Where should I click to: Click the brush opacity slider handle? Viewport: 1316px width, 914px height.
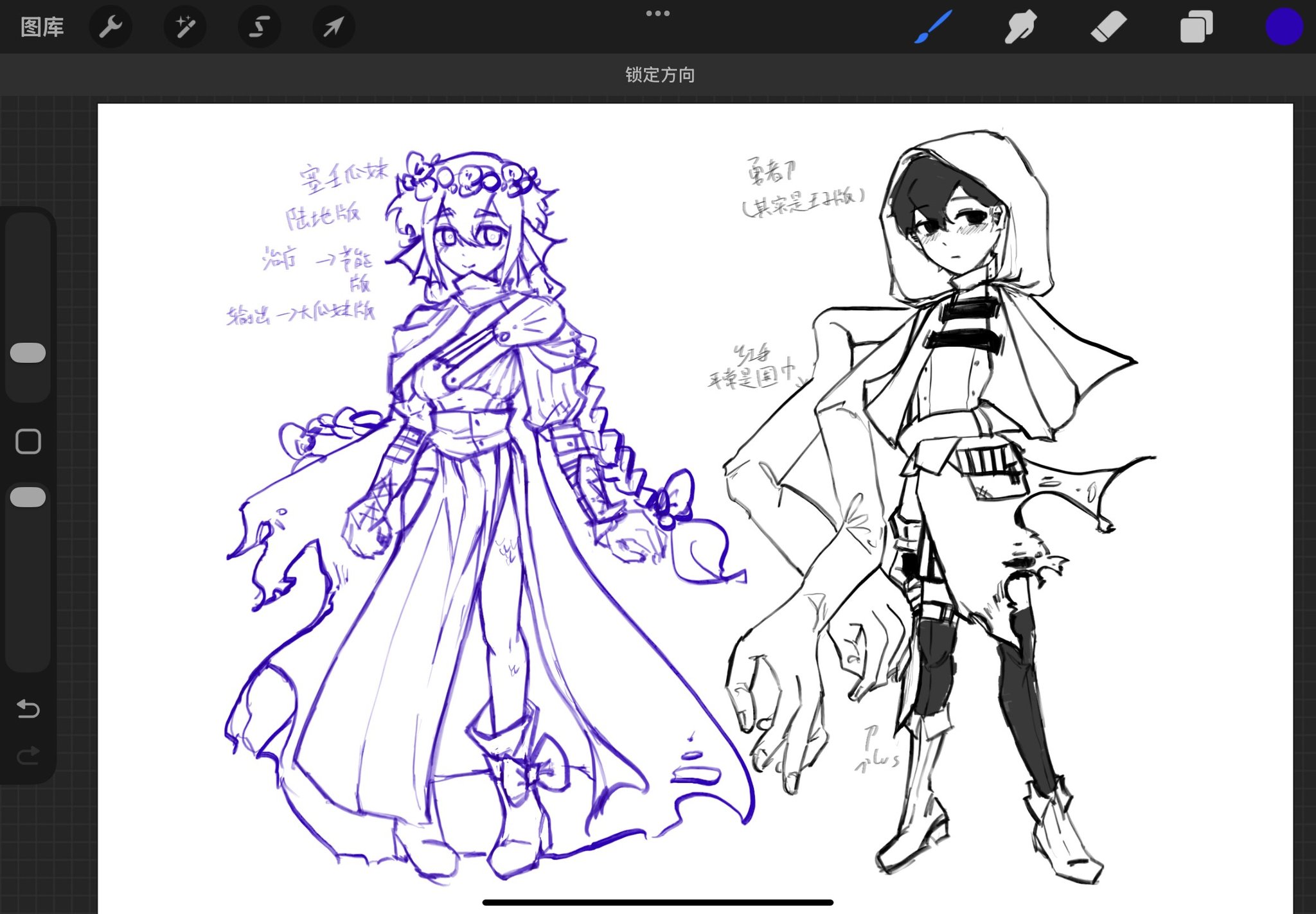coord(28,497)
